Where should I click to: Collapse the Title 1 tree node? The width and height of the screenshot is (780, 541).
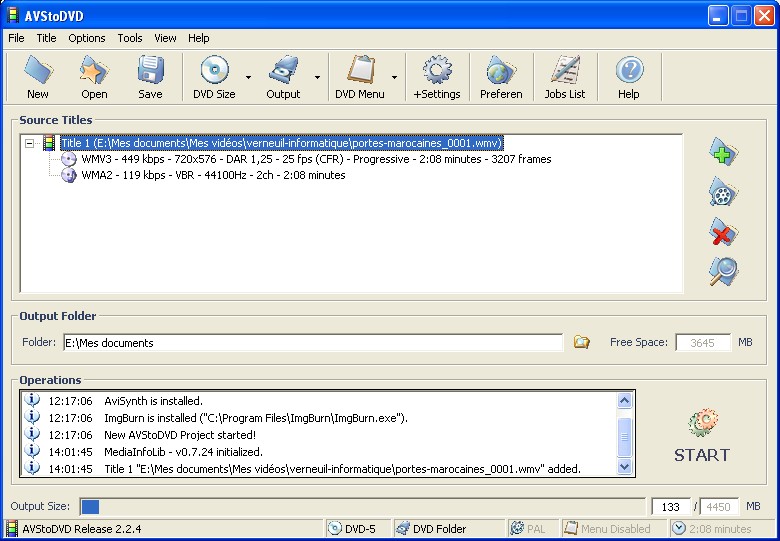tap(30, 143)
